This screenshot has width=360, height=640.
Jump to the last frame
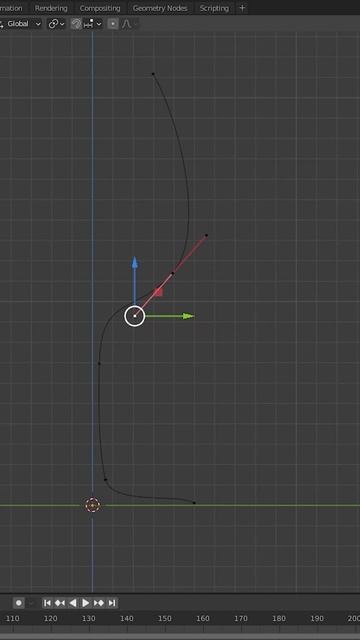pos(112,603)
